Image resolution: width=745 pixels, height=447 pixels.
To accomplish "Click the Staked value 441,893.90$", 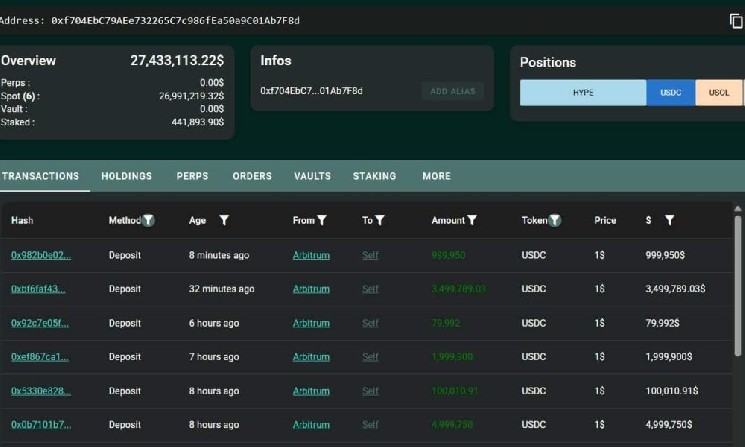I will 198,122.
